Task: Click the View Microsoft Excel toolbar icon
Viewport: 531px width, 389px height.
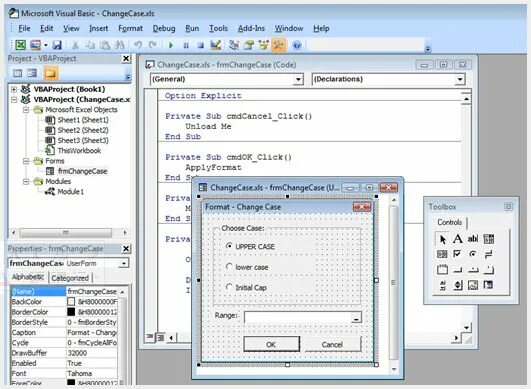Action: coord(20,45)
